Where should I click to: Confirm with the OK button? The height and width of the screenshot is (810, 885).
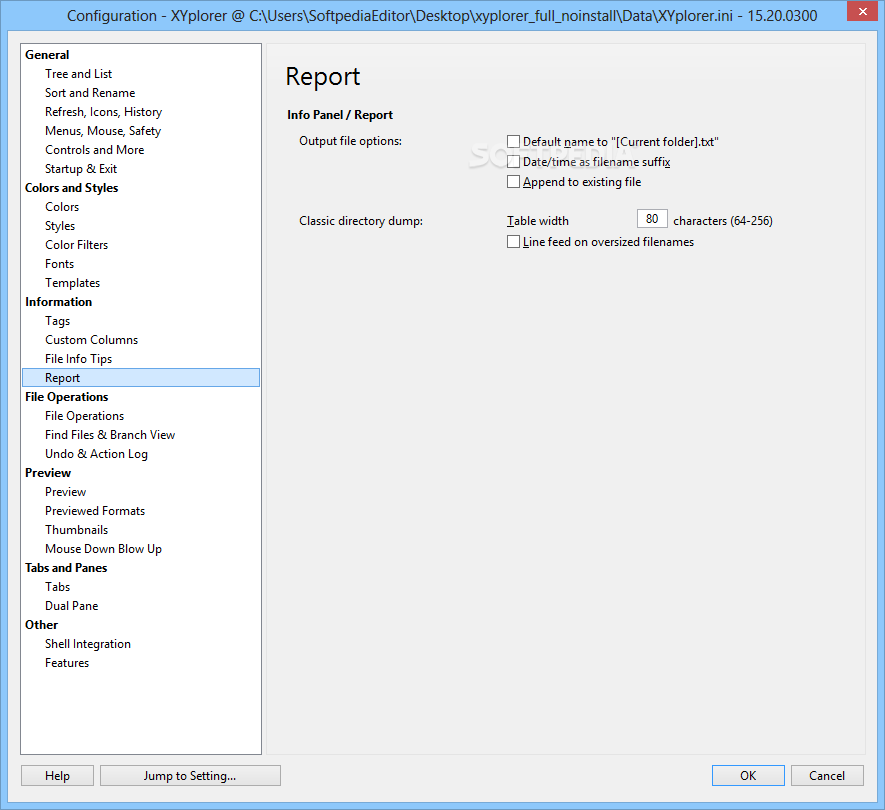tap(748, 776)
